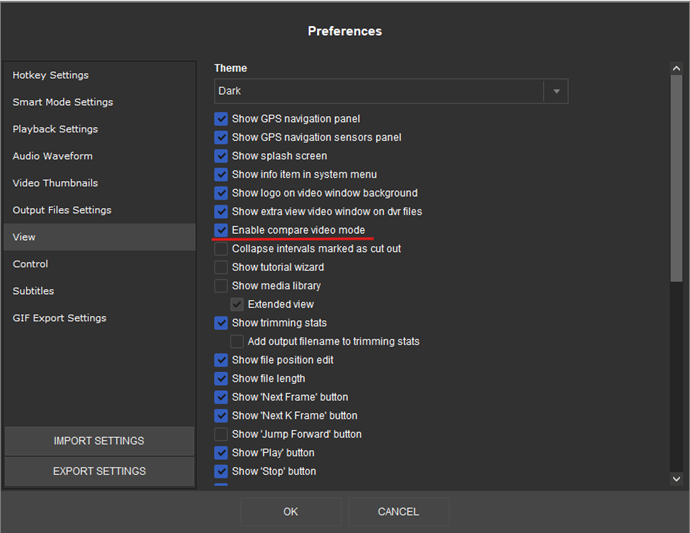Viewport: 690px width, 533px height.
Task: Toggle Show file length checkbox
Action: (221, 379)
